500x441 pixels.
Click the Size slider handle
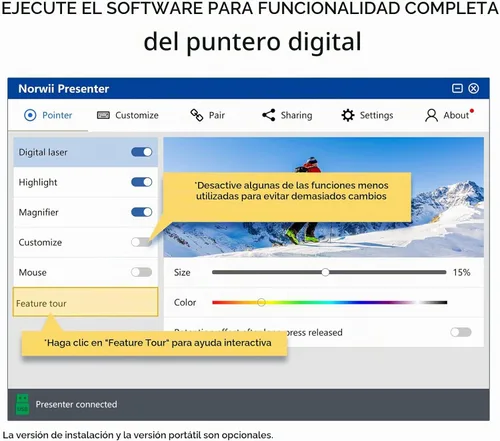click(325, 272)
